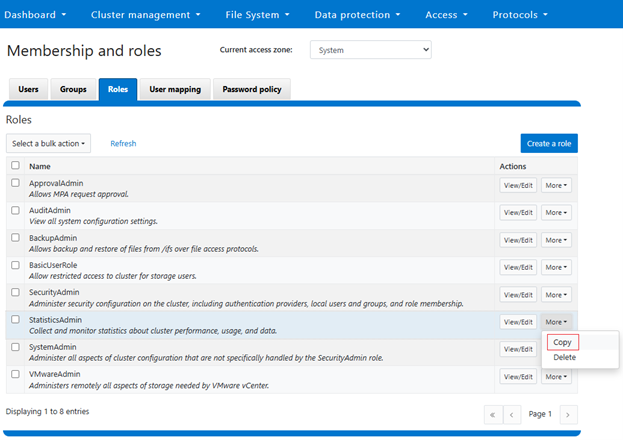Toggle the VMwareAdmin role checkbox
Viewport: 623px width, 440px height.
15,374
